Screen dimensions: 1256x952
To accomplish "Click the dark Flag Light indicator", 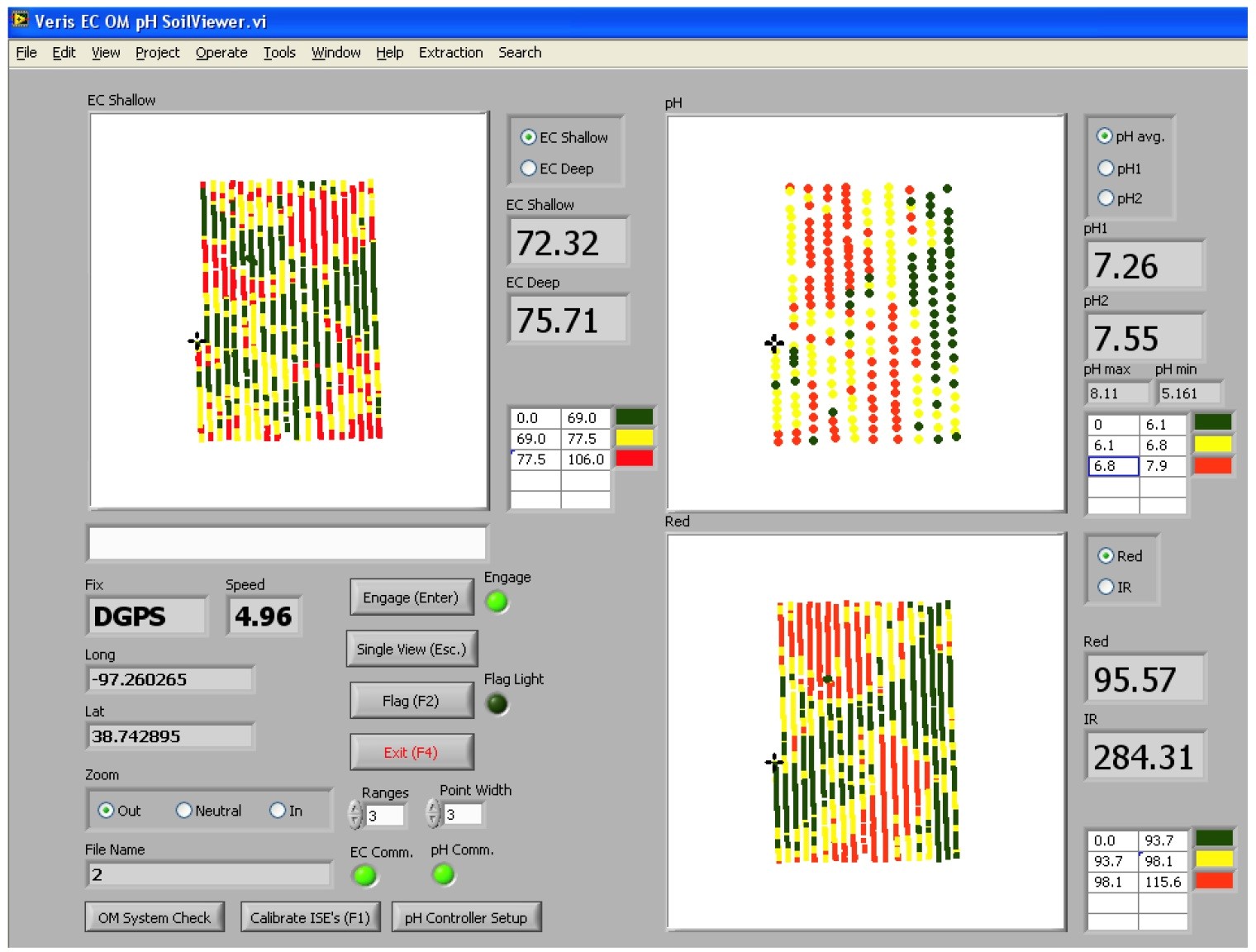I will pos(497,704).
